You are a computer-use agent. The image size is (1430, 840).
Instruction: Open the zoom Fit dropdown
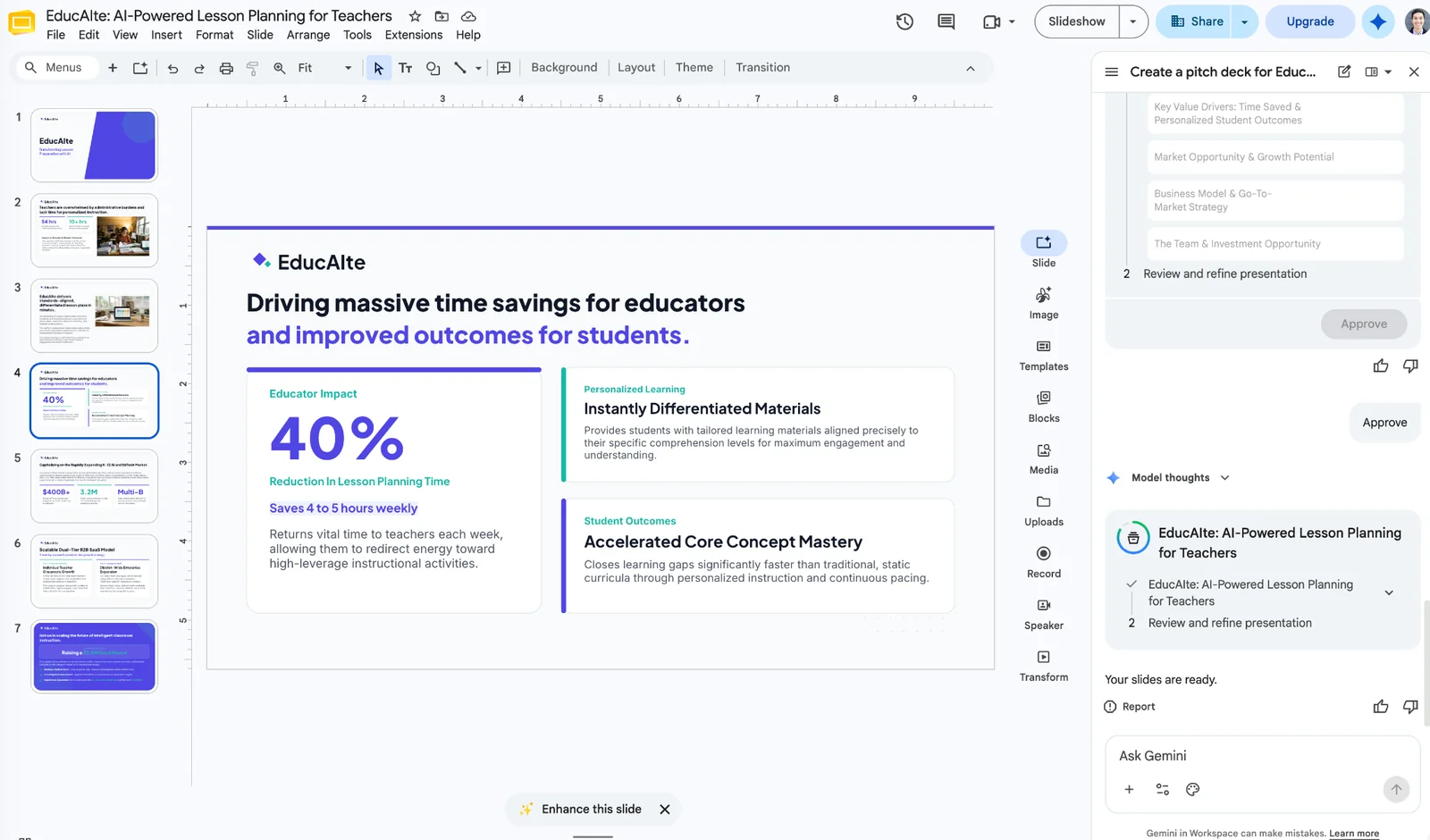[x=325, y=68]
